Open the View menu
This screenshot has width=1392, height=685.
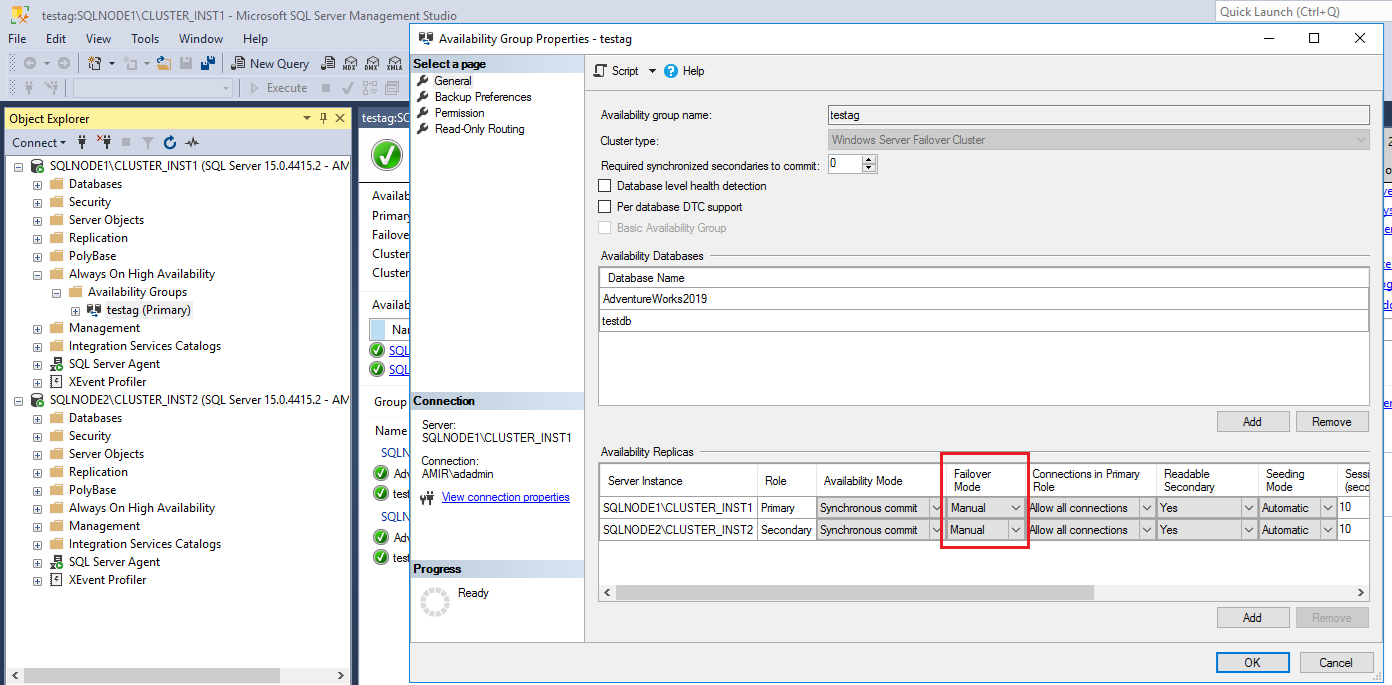coord(98,39)
